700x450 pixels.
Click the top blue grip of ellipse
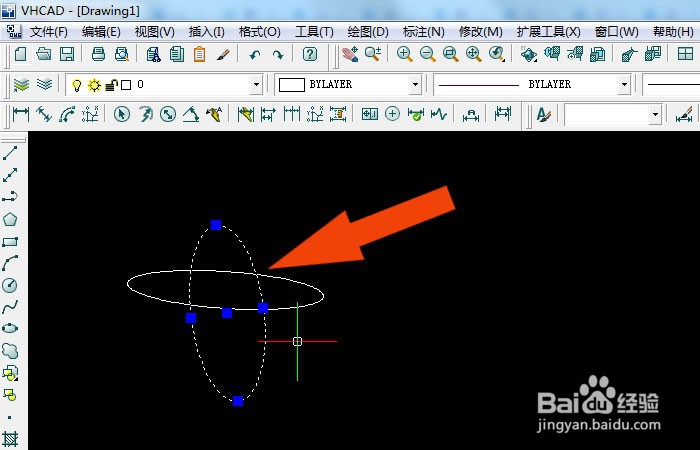[216, 225]
